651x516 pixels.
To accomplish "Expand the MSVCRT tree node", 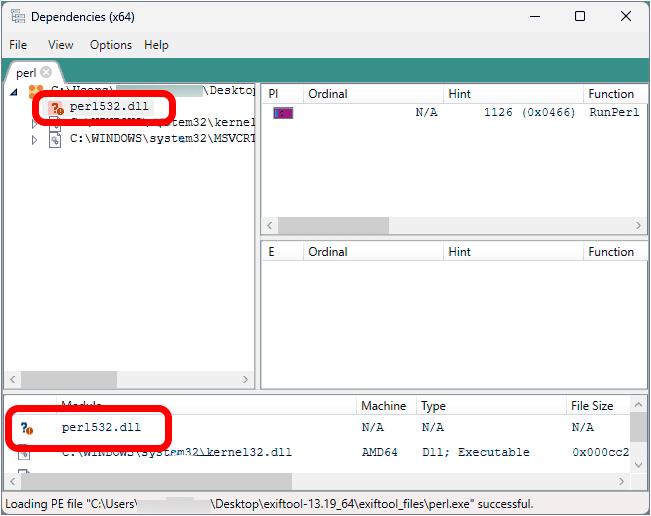I will tap(34, 140).
